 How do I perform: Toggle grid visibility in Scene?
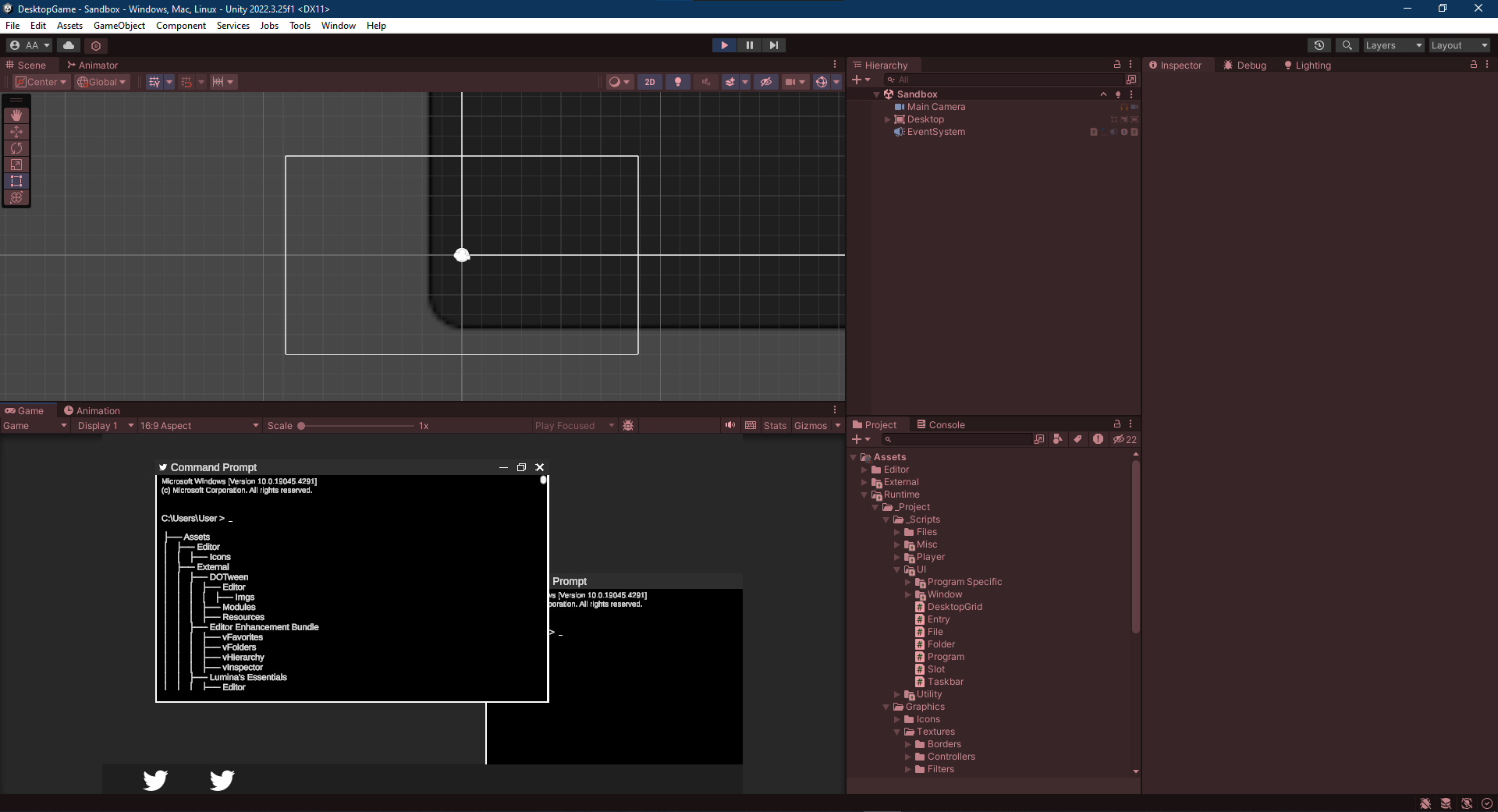(154, 82)
